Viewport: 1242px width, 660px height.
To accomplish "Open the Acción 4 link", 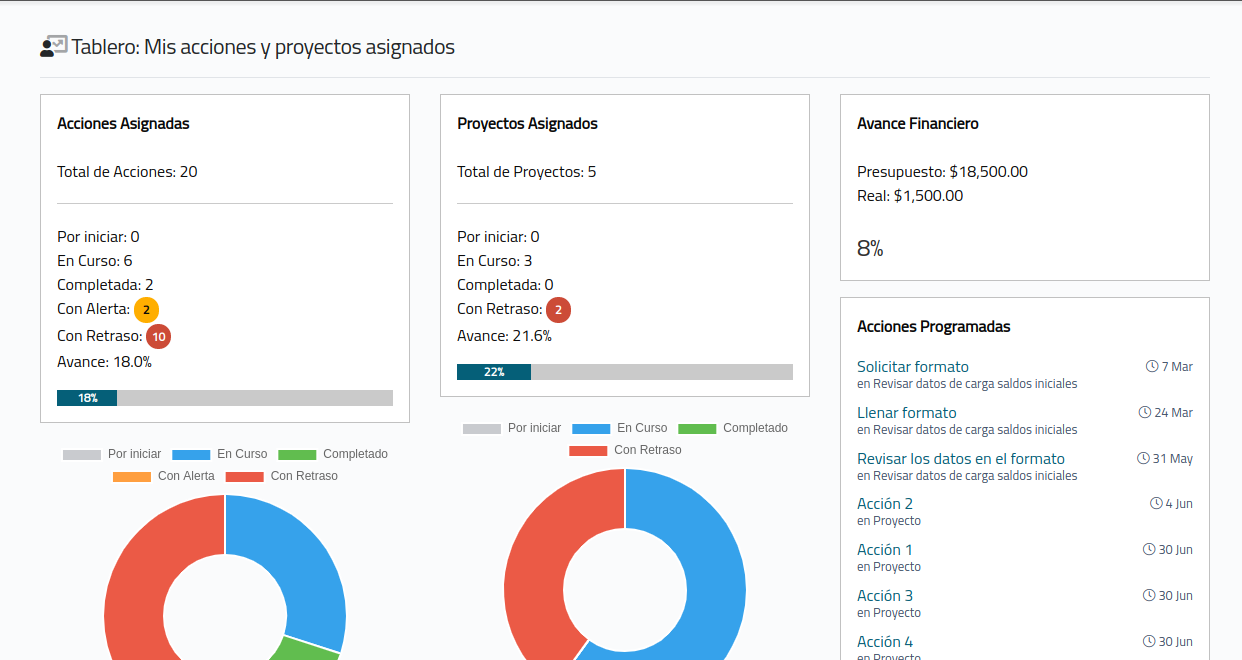I will tap(885, 642).
